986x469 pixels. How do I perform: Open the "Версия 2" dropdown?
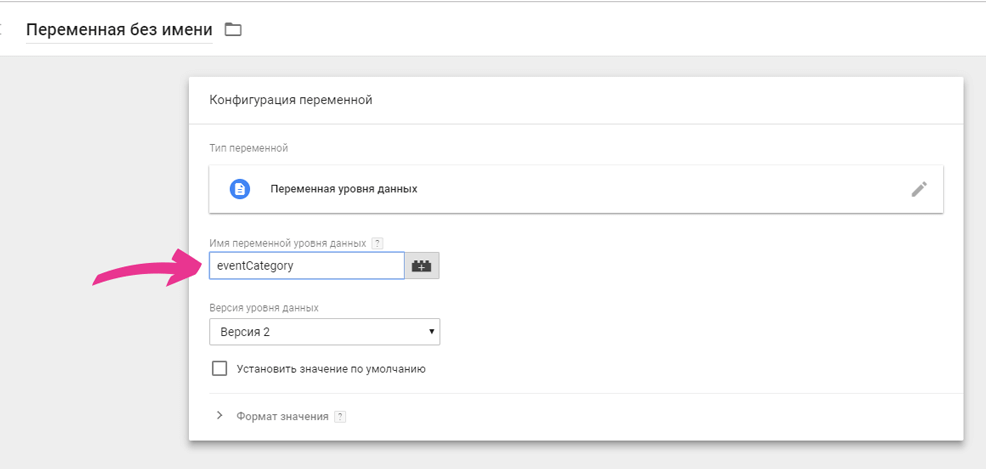pyautogui.click(x=323, y=331)
